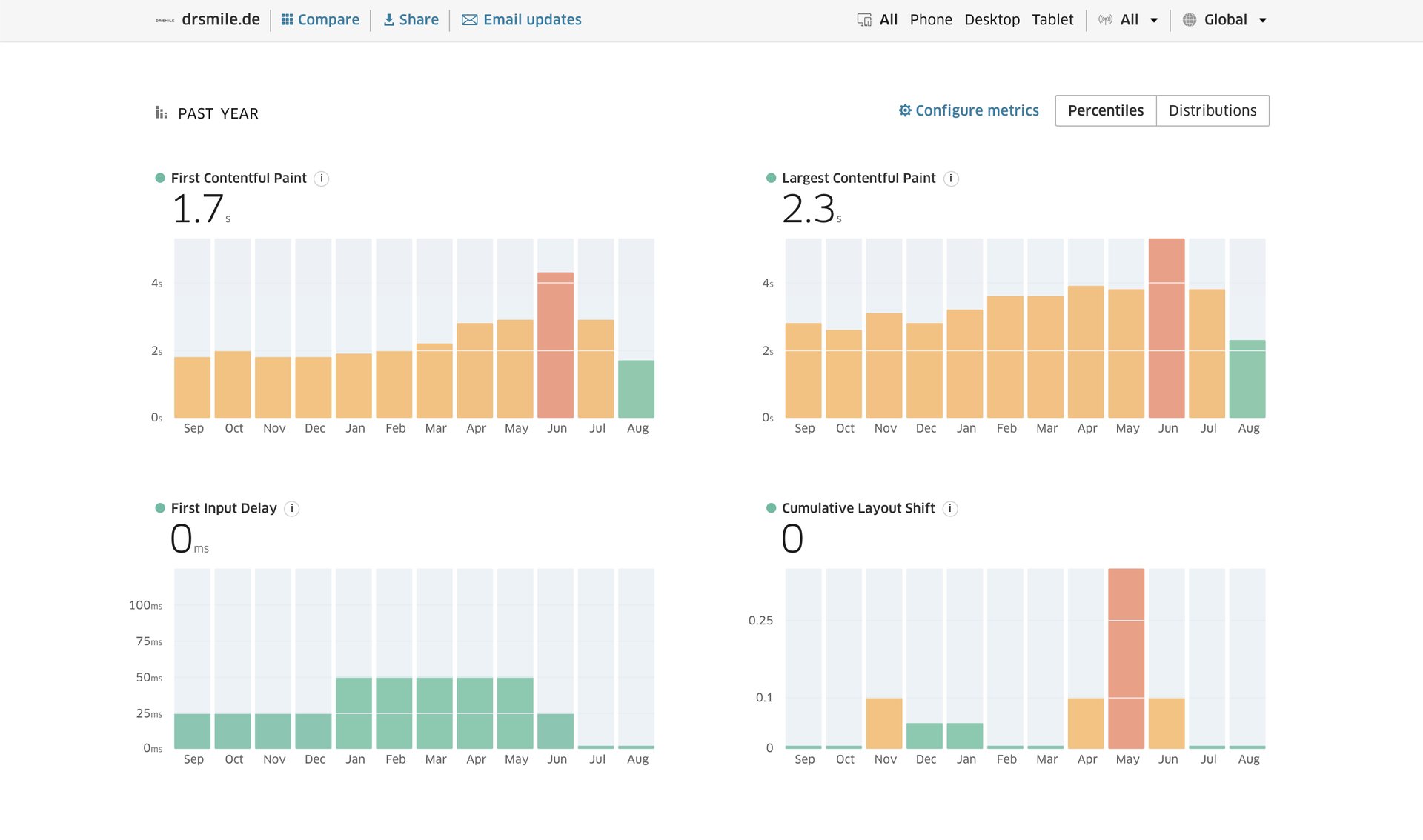Filter data by Phone device
This screenshot has width=1423, height=840.
coord(931,20)
